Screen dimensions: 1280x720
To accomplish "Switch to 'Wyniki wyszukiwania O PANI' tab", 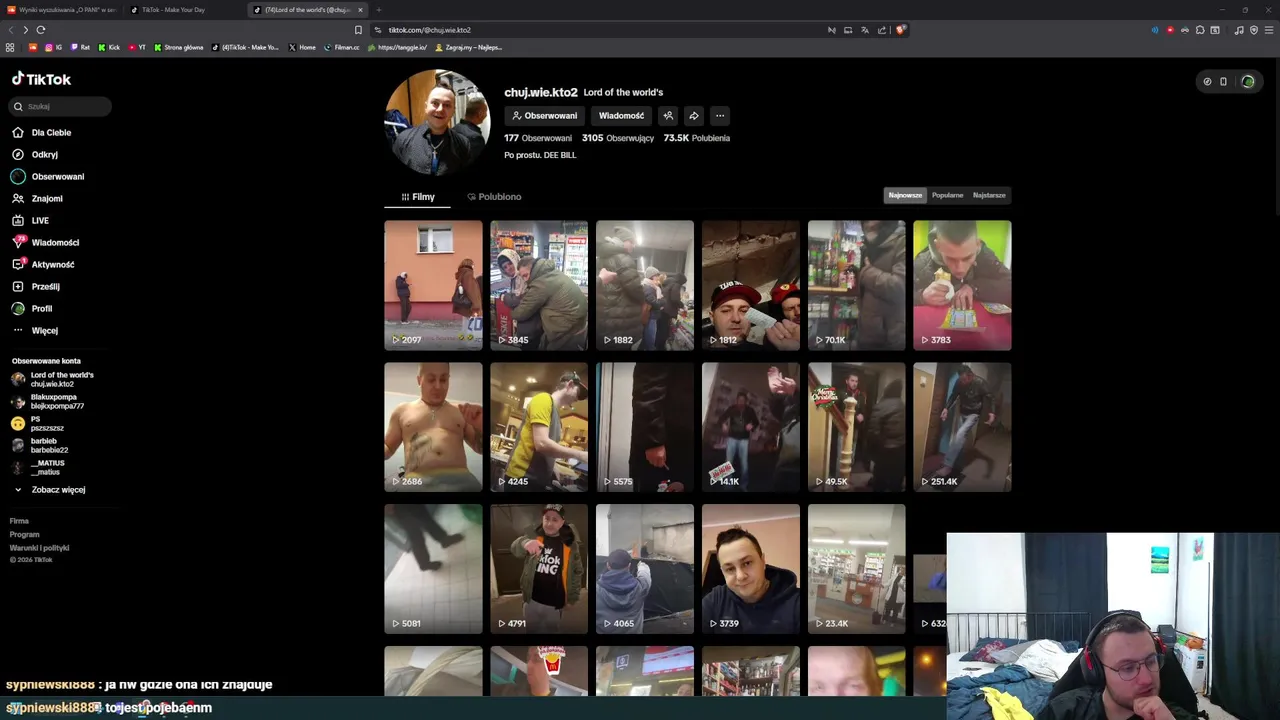I will point(62,10).
